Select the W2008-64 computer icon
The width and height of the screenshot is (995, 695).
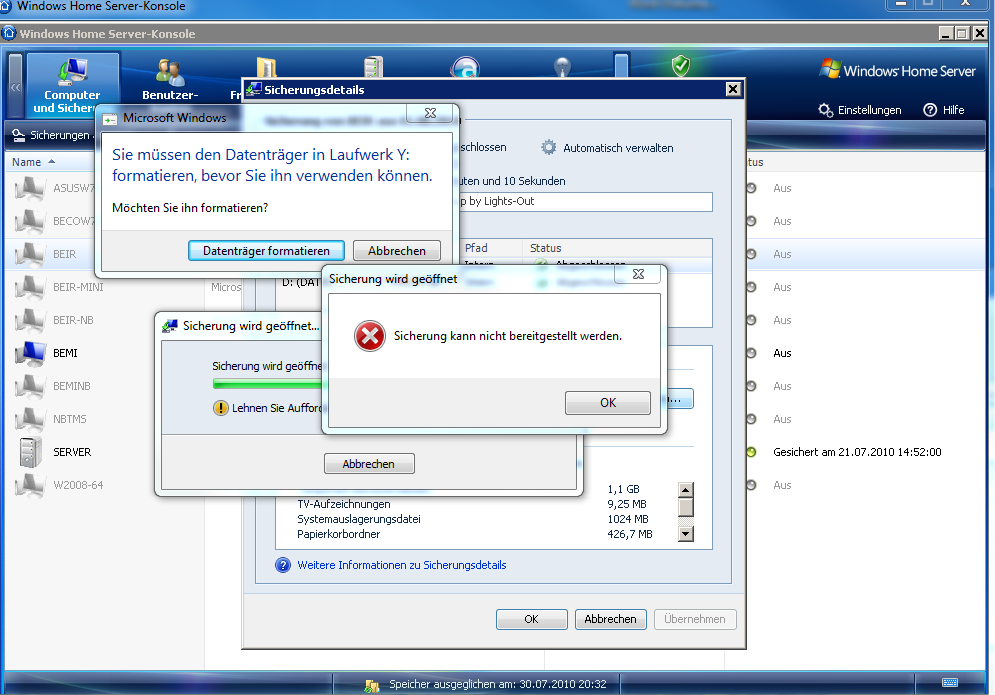coord(30,485)
